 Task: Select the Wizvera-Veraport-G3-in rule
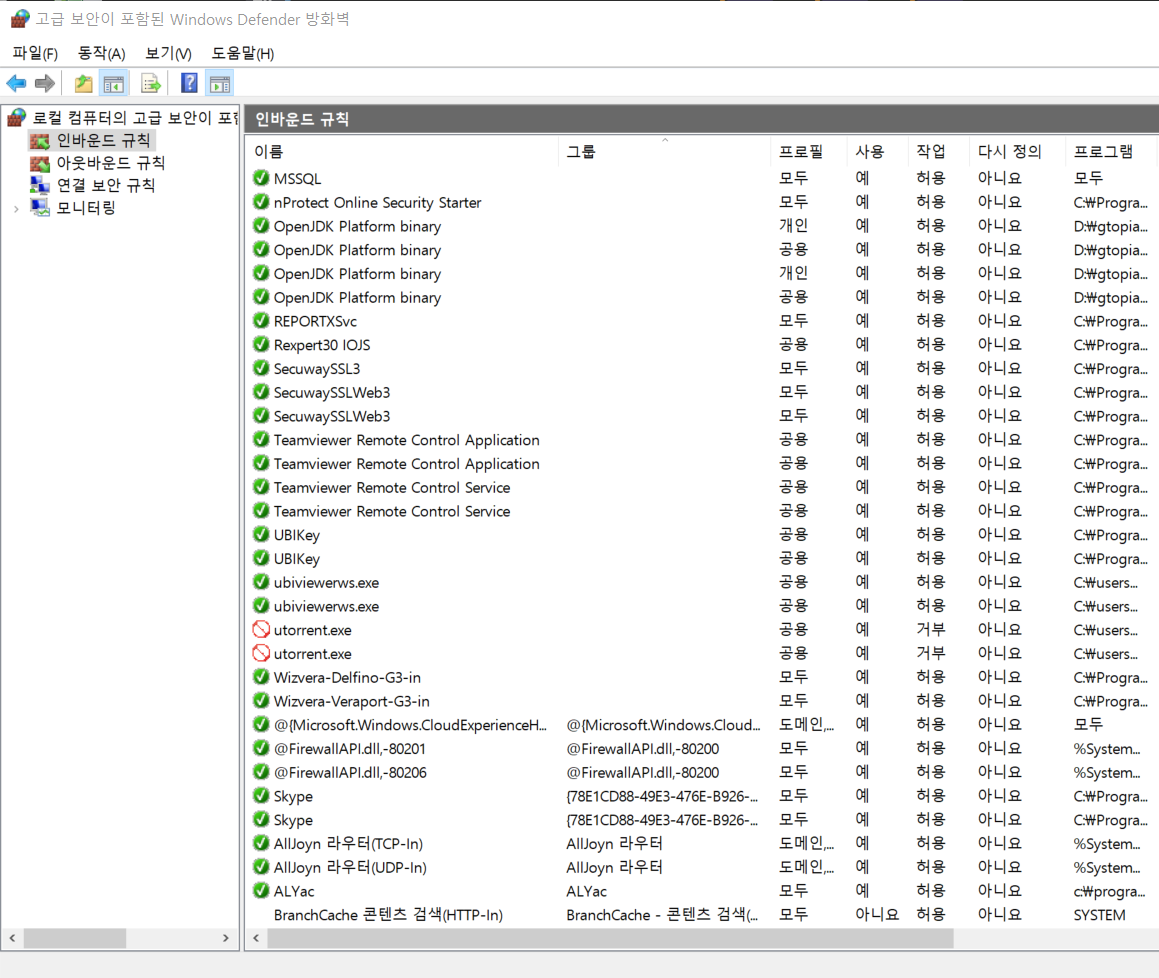351,701
